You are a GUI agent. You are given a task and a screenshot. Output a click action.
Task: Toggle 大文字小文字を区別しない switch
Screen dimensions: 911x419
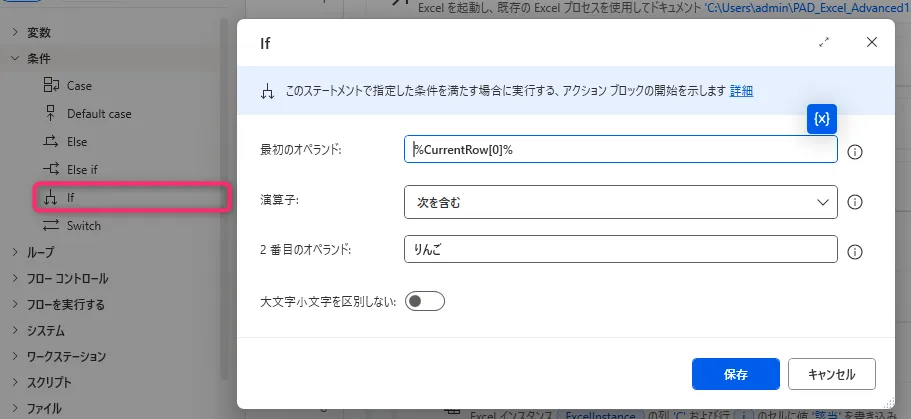click(424, 301)
